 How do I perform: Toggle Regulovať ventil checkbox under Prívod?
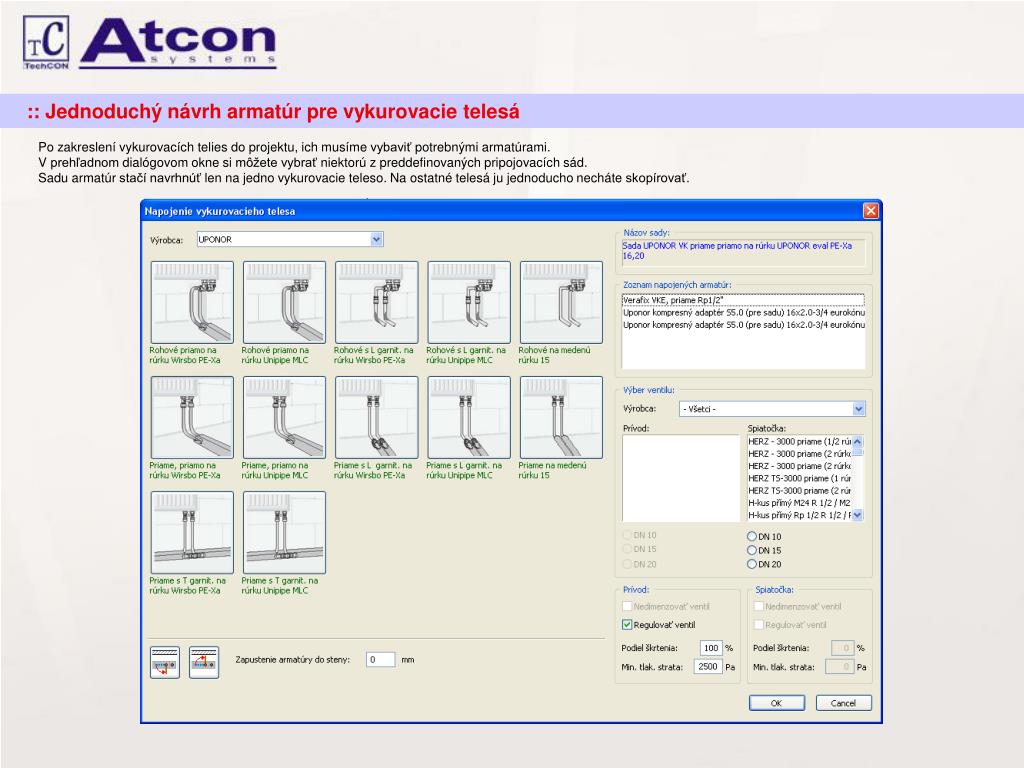(628, 625)
